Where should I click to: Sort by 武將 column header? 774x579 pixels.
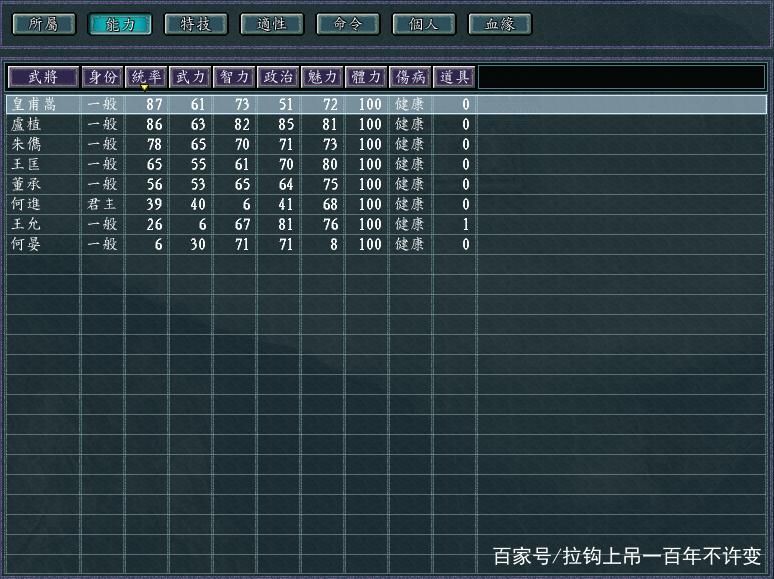pyautogui.click(x=43, y=77)
